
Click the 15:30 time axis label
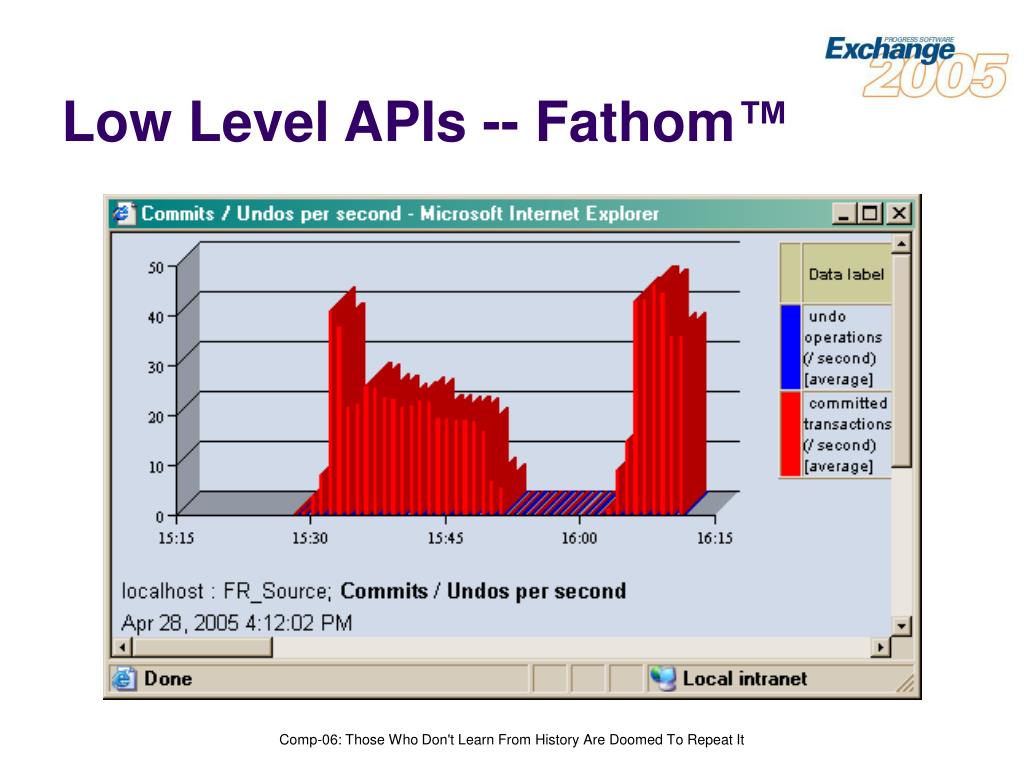point(310,538)
